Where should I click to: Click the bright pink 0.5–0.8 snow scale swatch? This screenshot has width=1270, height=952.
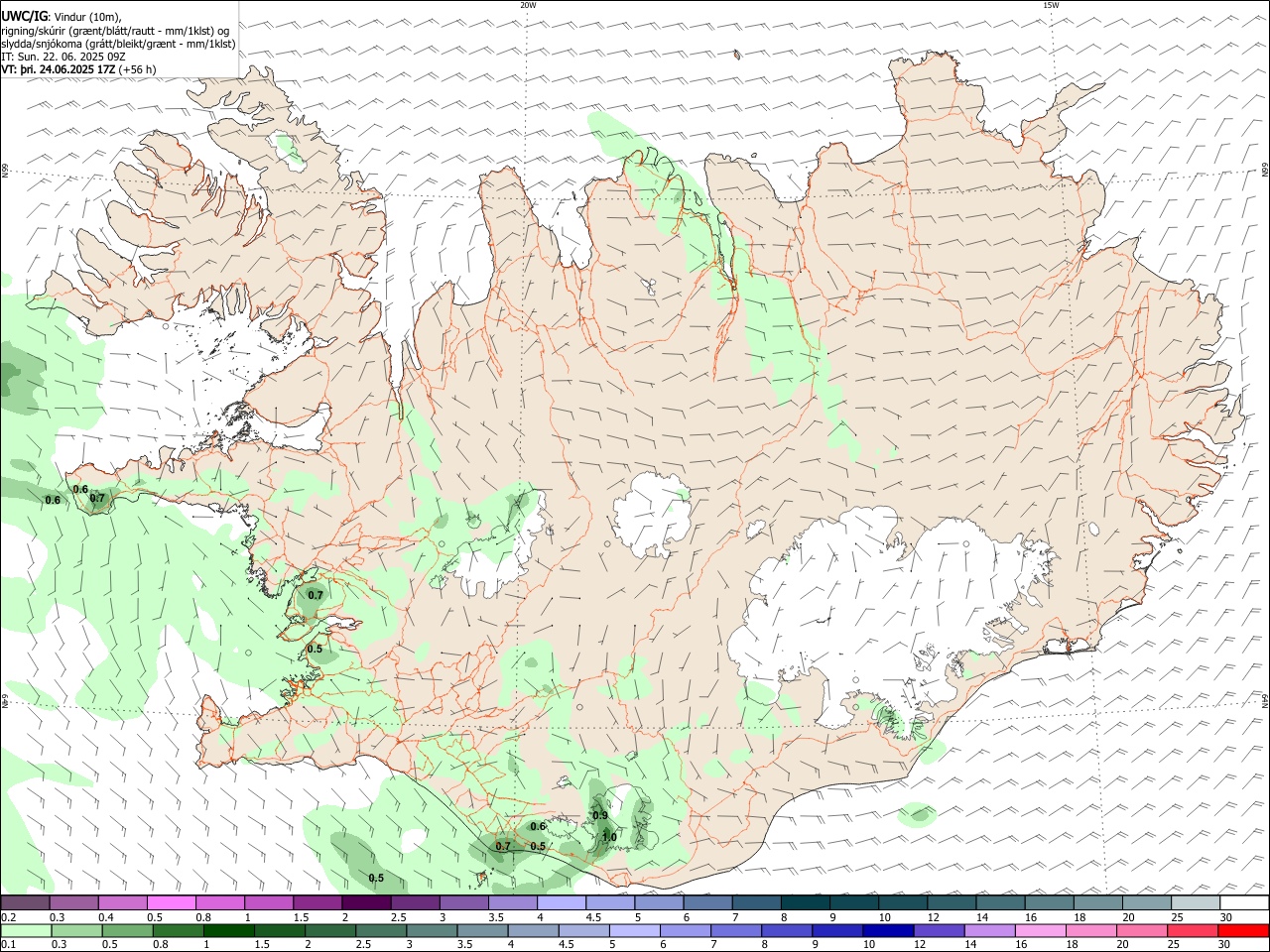point(171,903)
